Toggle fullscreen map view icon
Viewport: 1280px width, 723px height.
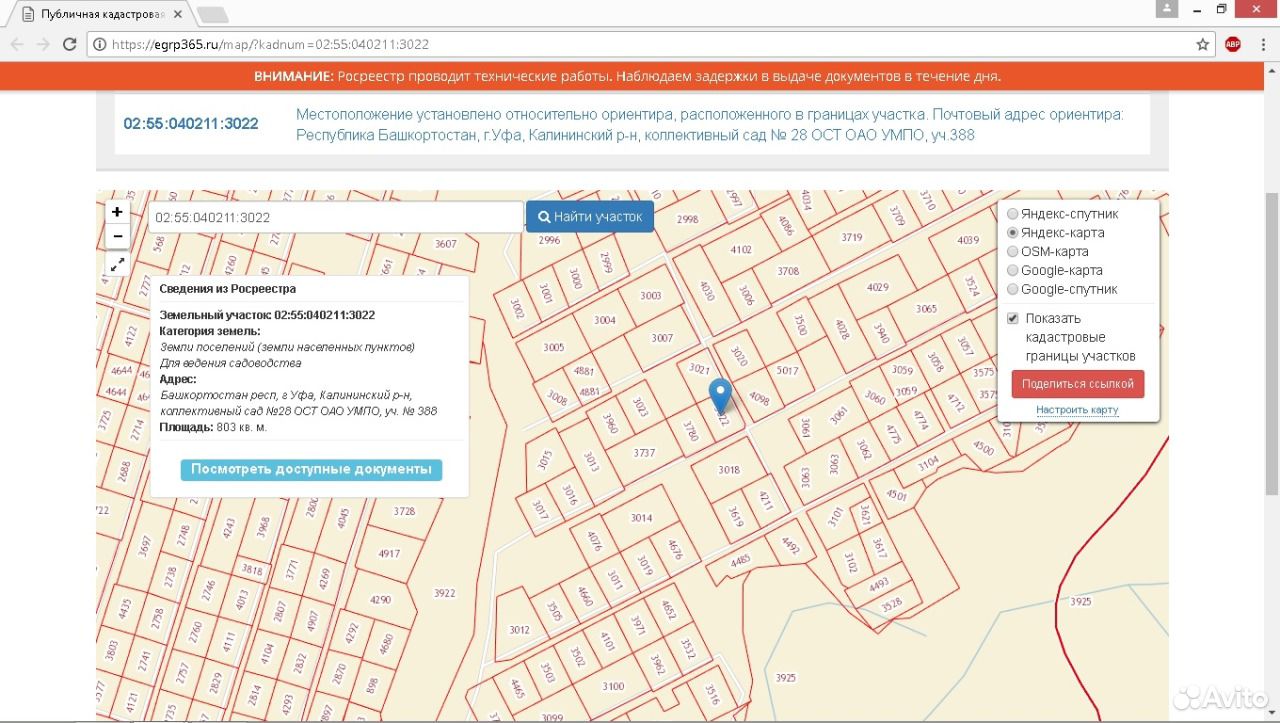coord(117,265)
